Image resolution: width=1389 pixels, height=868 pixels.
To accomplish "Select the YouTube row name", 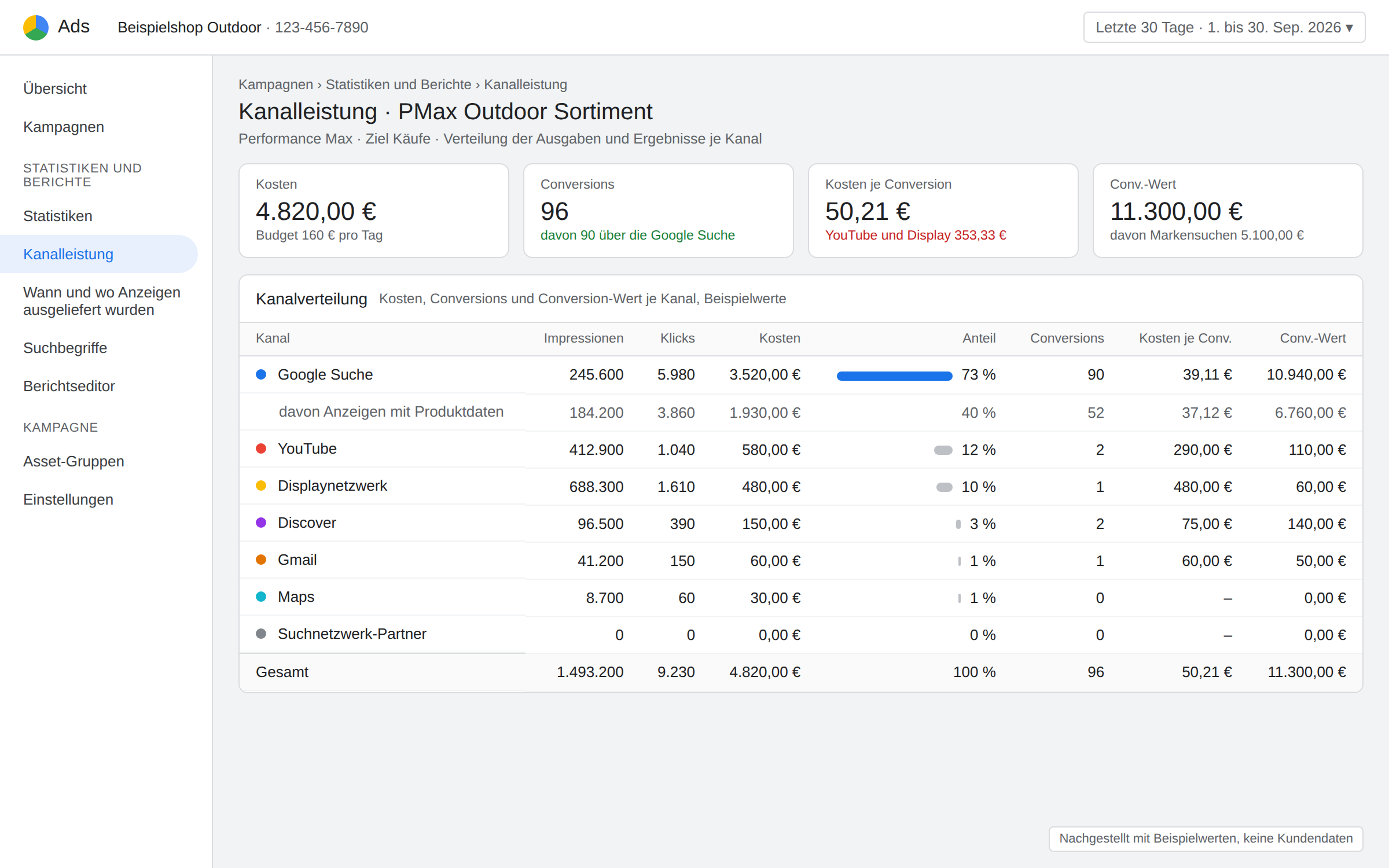I will point(307,448).
